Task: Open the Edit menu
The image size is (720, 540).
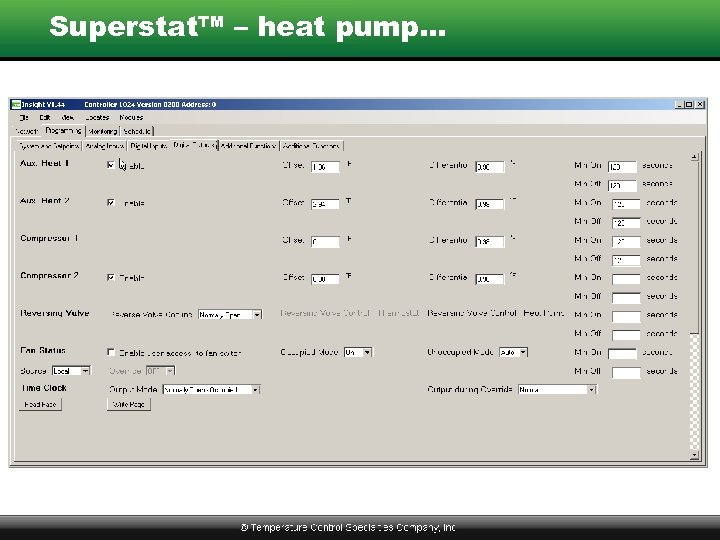Action: 45,118
